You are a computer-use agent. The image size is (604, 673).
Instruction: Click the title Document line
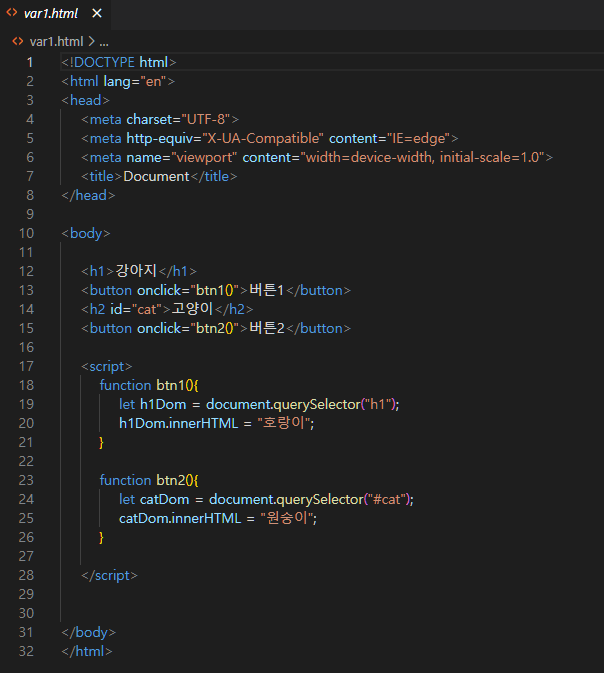[x=159, y=176]
